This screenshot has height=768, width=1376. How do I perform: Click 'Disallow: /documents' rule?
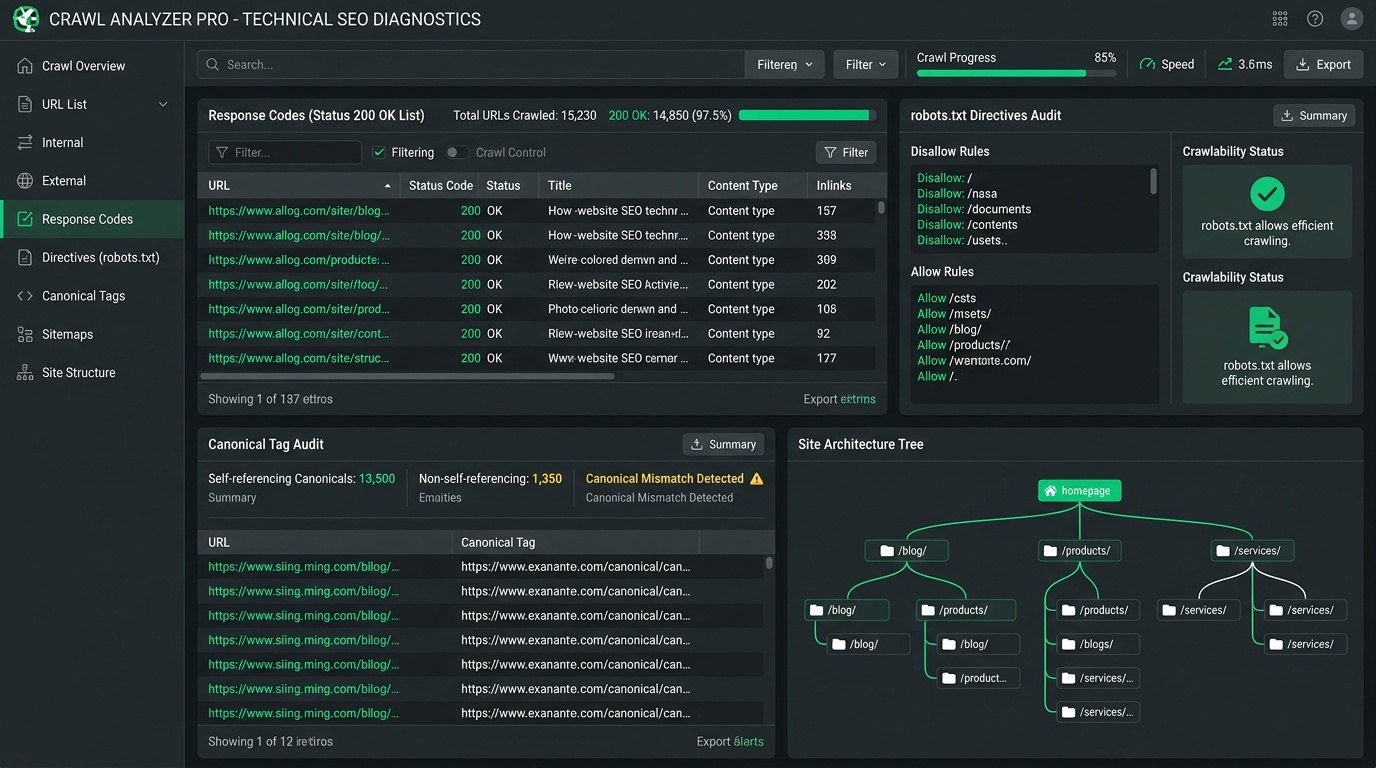point(974,210)
